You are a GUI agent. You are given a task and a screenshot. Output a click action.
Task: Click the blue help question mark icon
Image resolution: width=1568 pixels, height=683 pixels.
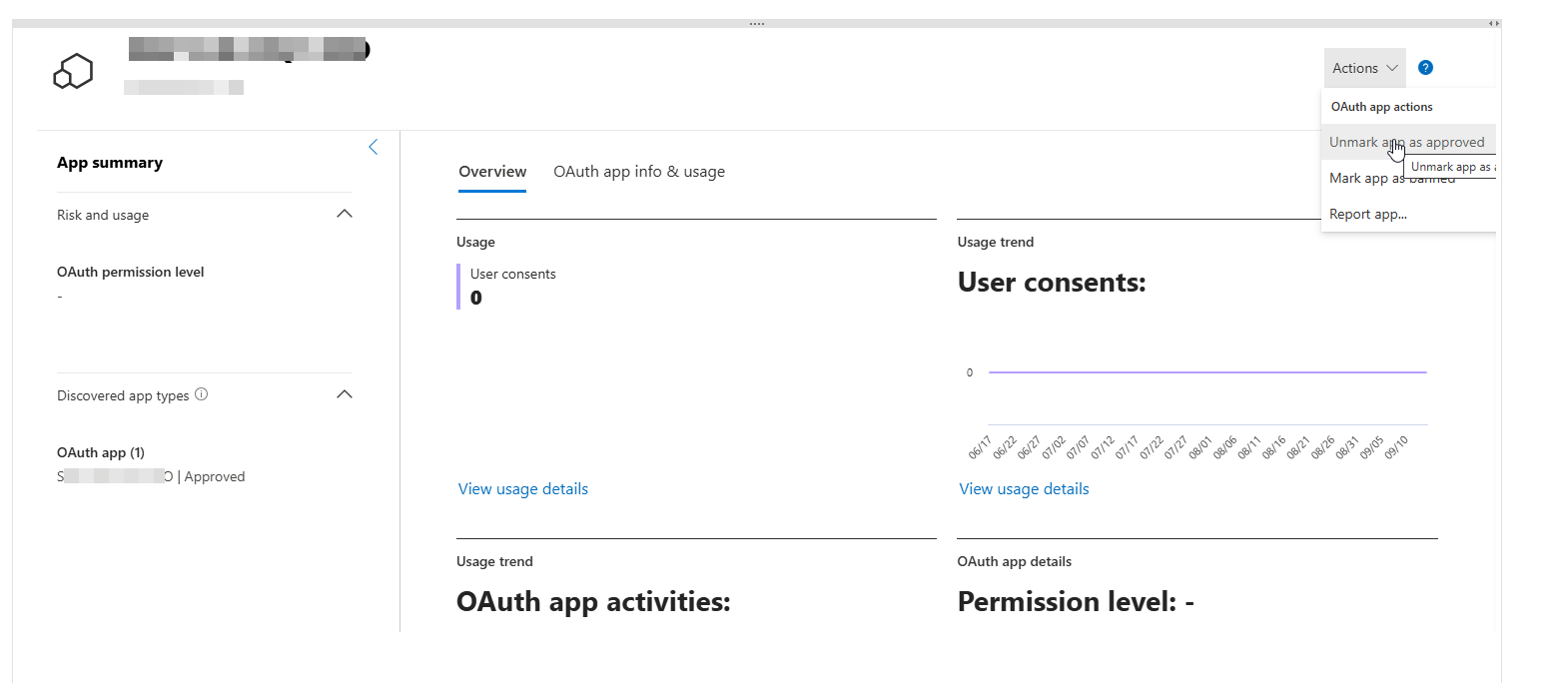point(1425,68)
